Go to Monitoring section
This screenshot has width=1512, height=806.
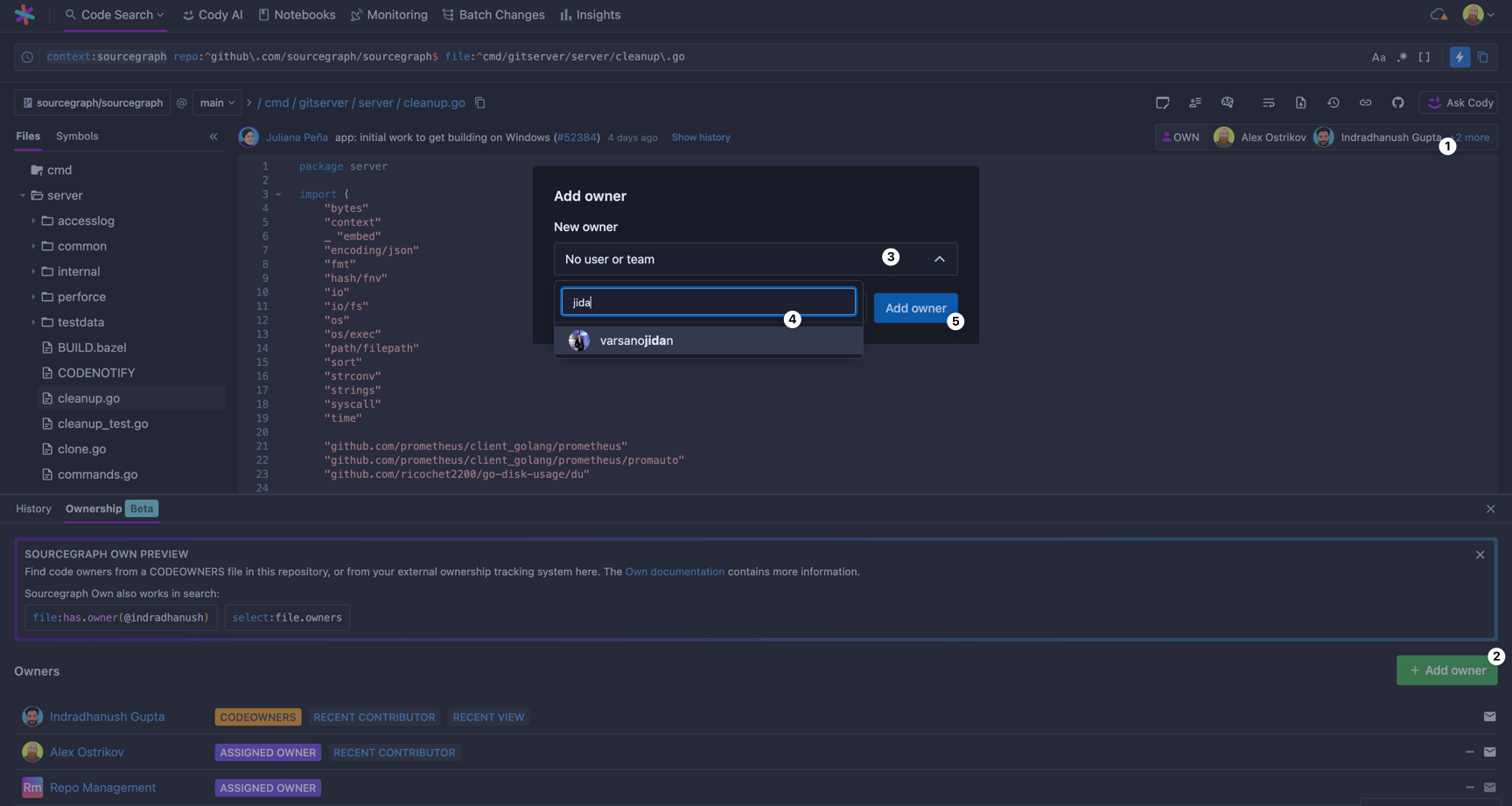coord(389,15)
